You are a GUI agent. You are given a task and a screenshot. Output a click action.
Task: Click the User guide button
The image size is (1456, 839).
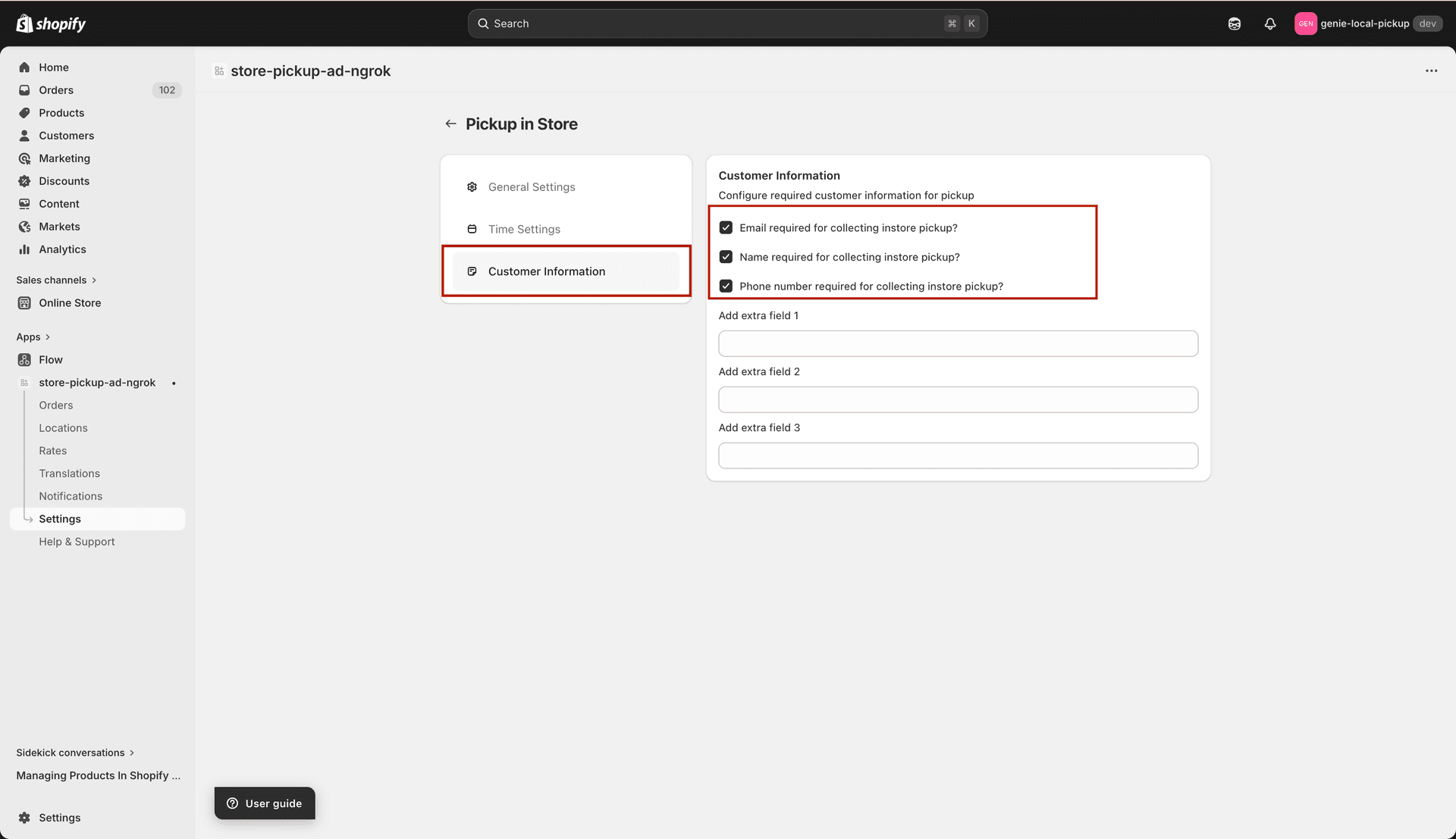click(x=264, y=803)
